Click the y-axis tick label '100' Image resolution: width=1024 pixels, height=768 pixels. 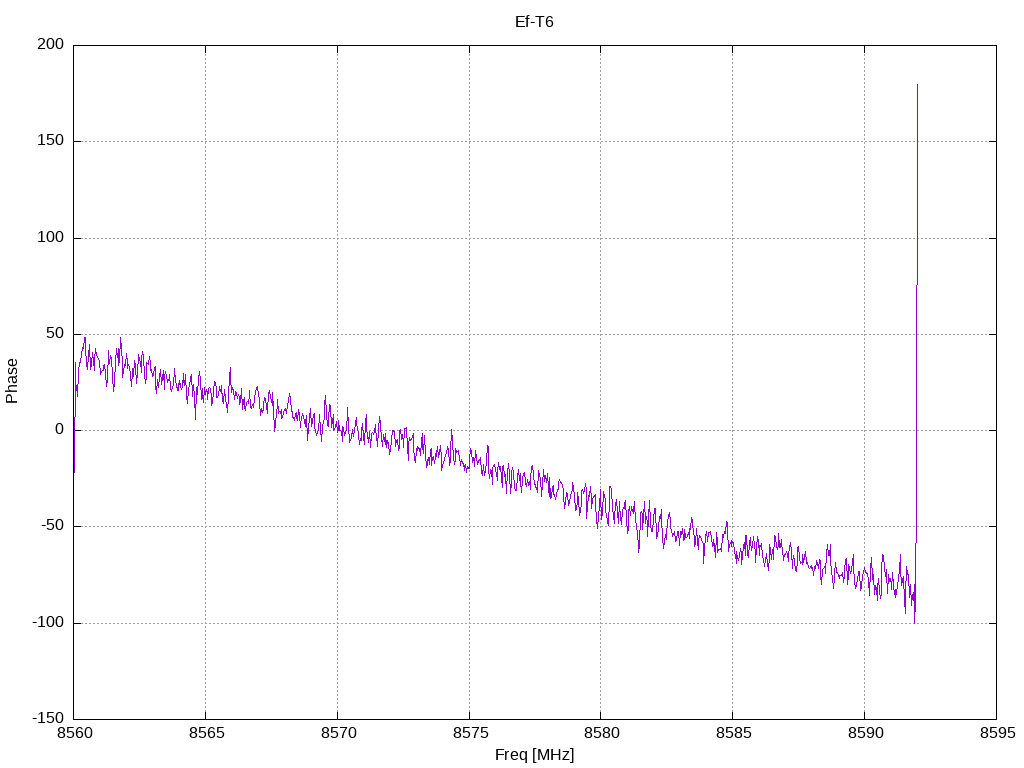[x=51, y=237]
